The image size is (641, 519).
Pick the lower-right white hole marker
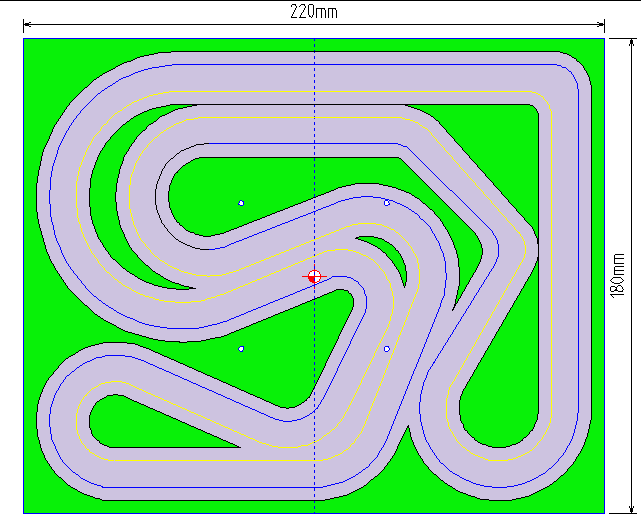[x=387, y=349]
